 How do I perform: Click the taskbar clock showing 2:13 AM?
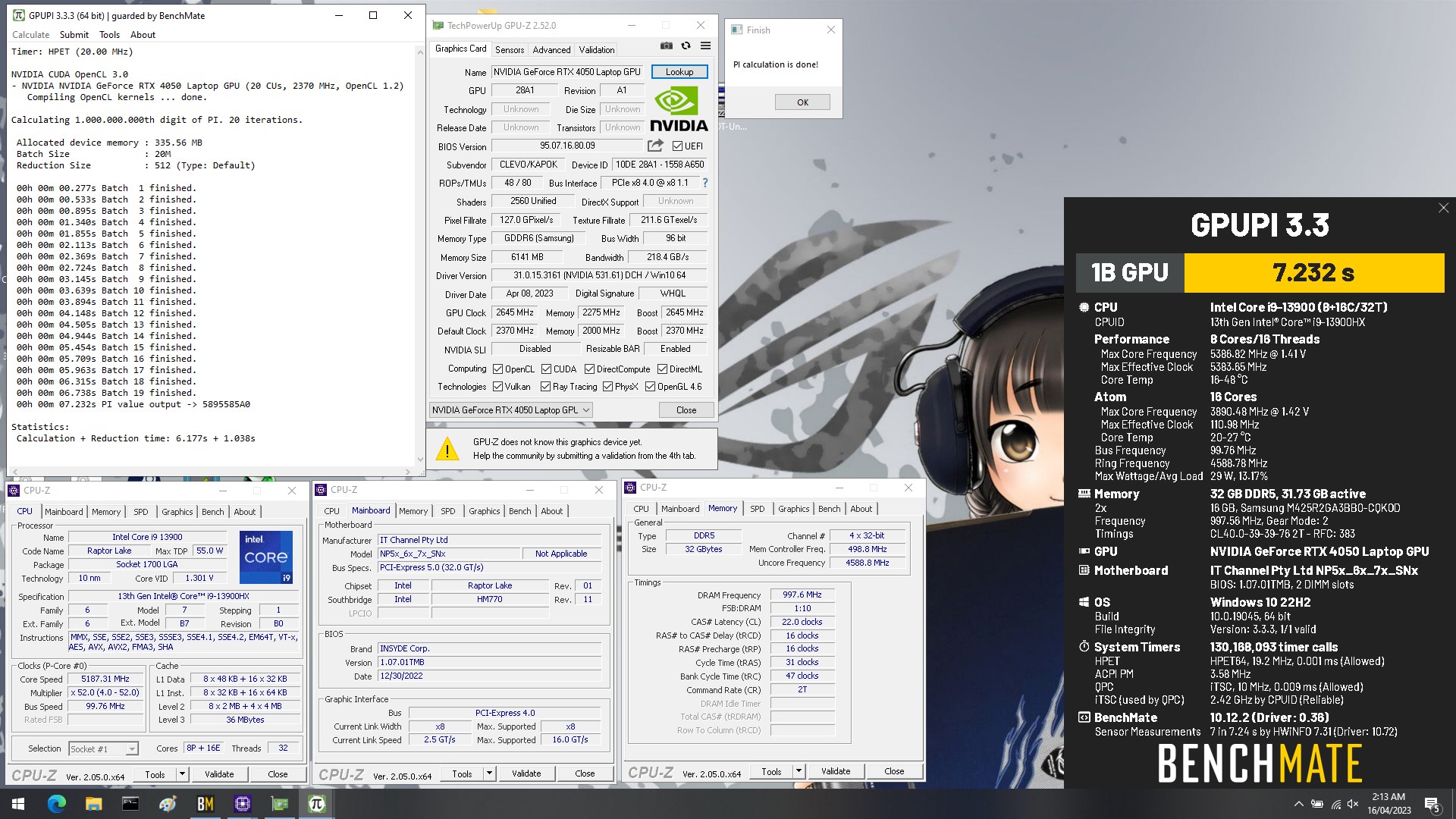pos(1389,804)
